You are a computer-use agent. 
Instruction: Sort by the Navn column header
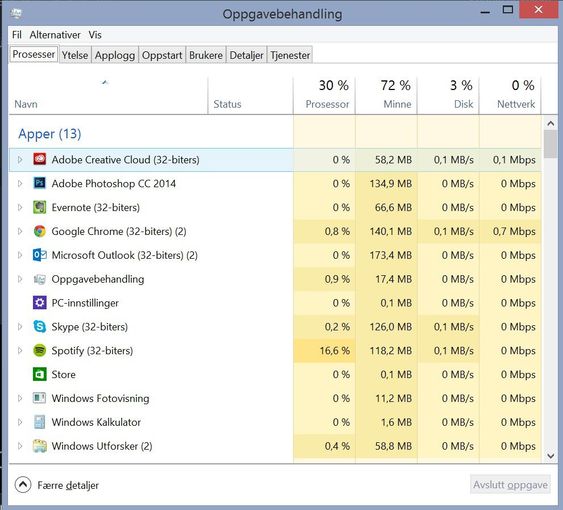coord(108,95)
